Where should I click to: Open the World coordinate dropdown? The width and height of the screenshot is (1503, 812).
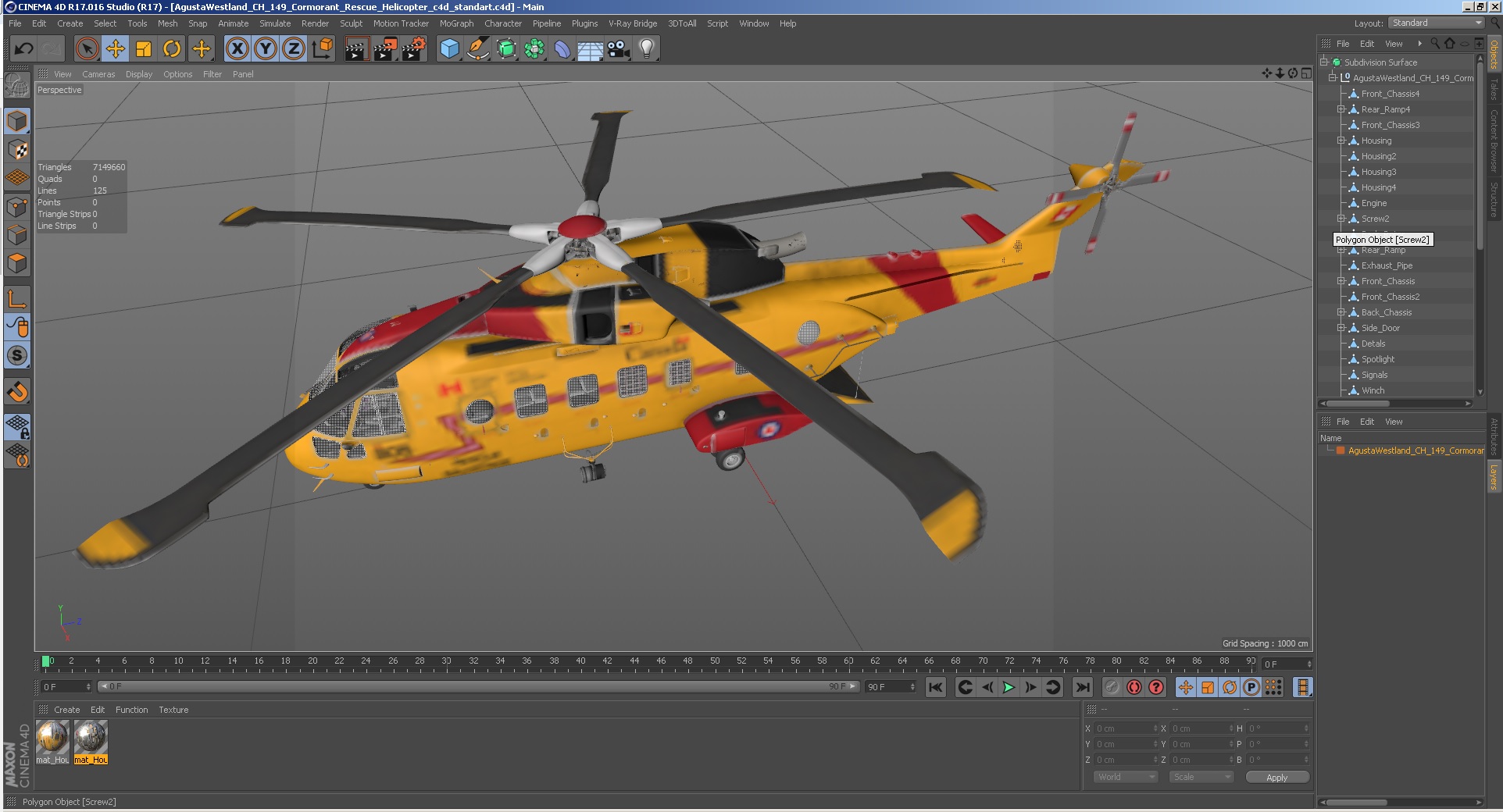(1125, 777)
